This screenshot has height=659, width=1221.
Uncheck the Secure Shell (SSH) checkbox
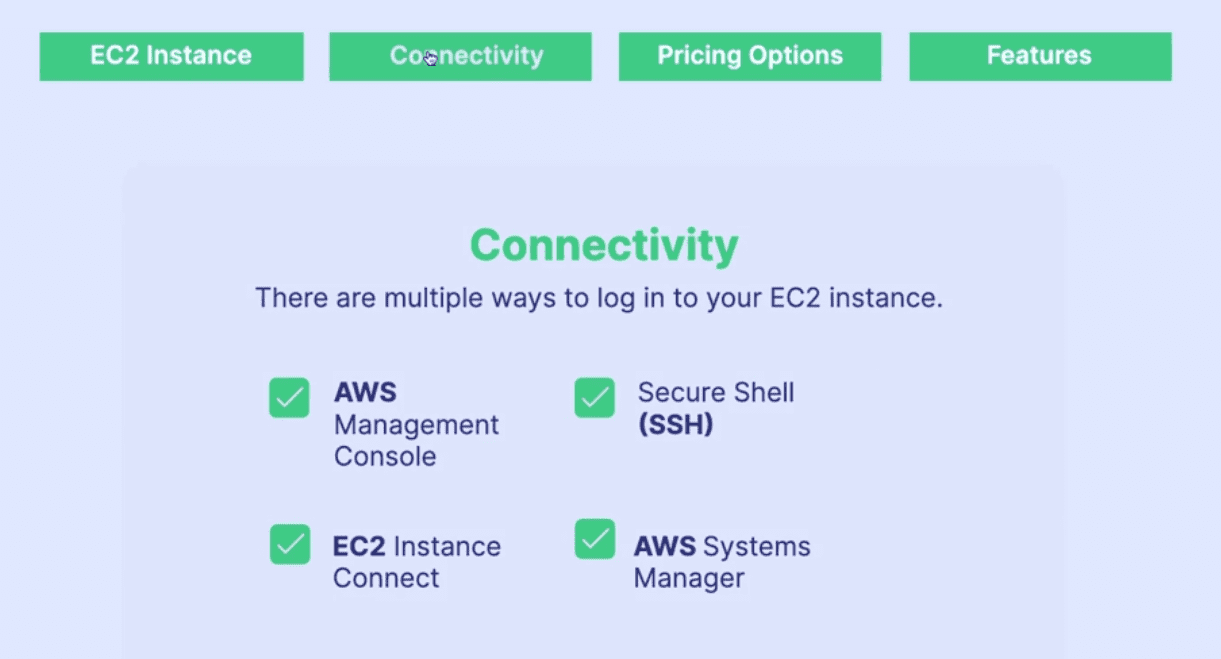tap(595, 397)
